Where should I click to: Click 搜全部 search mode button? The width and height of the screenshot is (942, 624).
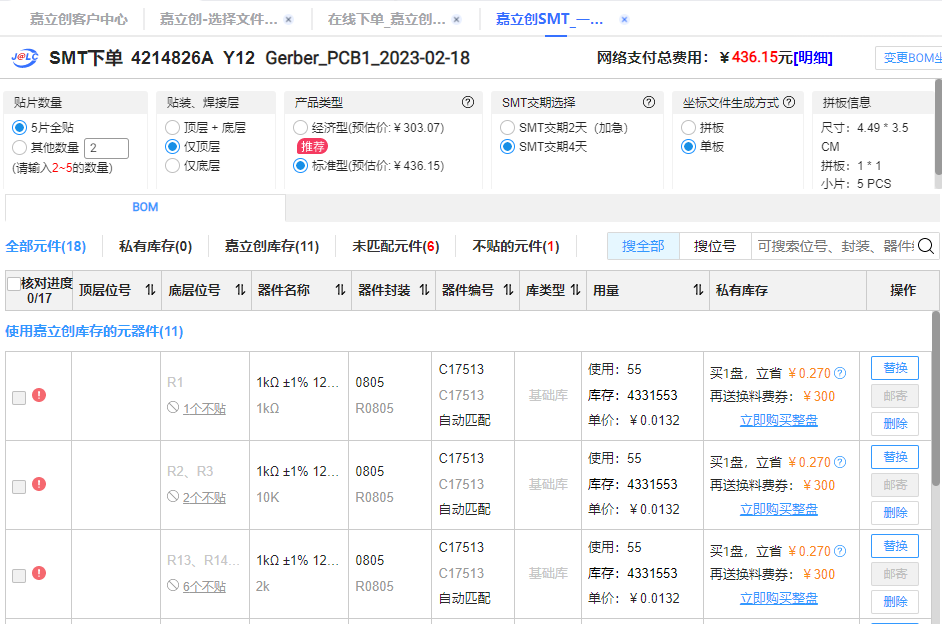(643, 246)
